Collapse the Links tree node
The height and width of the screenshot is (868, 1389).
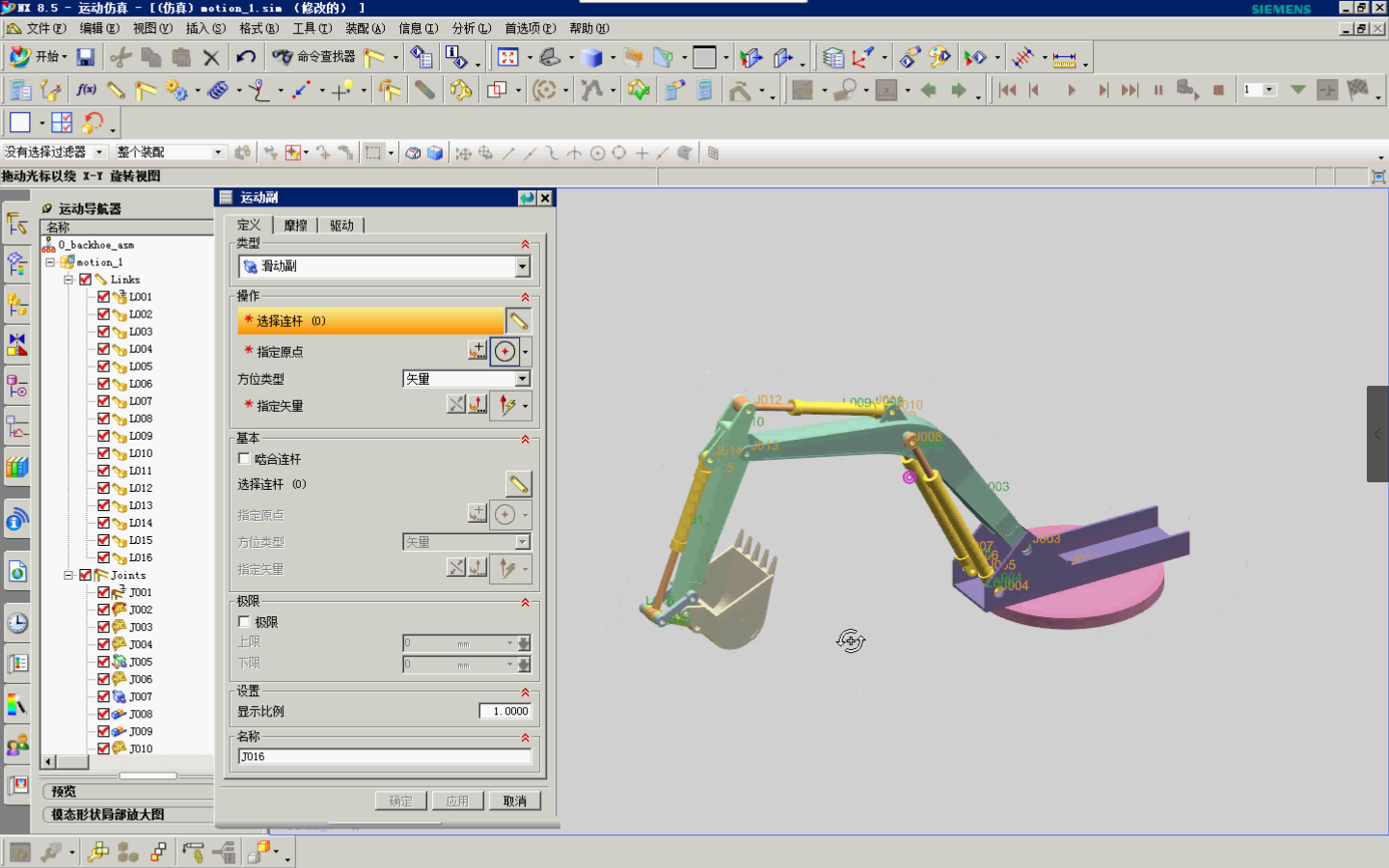[68, 280]
